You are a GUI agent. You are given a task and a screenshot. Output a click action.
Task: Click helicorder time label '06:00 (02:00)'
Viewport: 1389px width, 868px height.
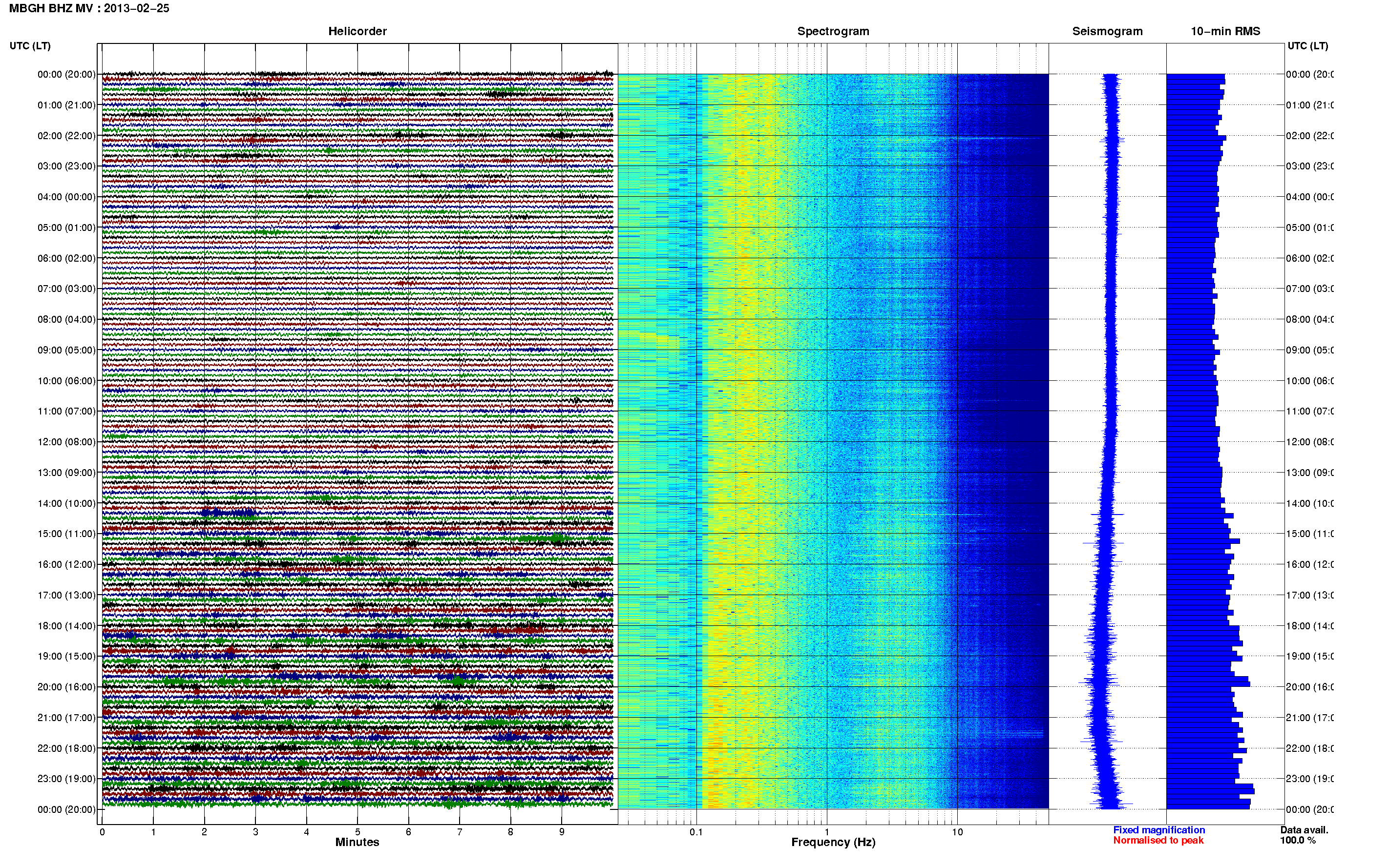pyautogui.click(x=66, y=258)
